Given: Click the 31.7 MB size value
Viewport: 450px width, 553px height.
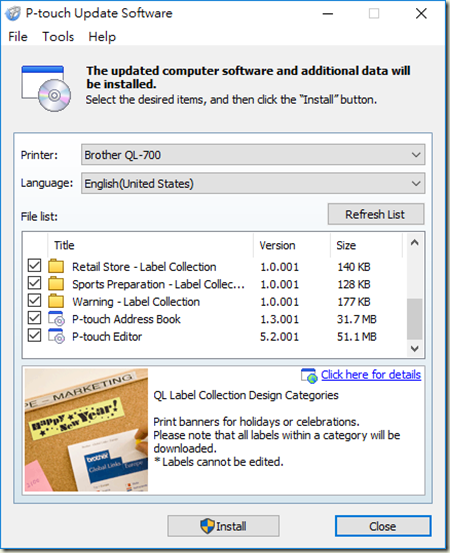Looking at the screenshot, I should coord(357,319).
